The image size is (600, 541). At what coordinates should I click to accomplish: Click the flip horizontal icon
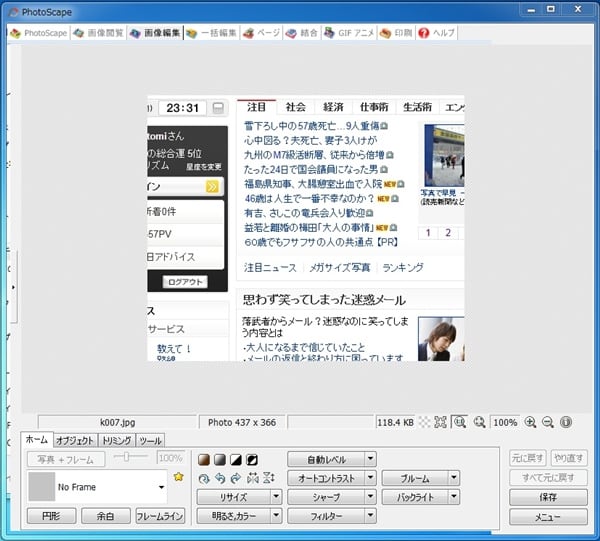coord(252,478)
